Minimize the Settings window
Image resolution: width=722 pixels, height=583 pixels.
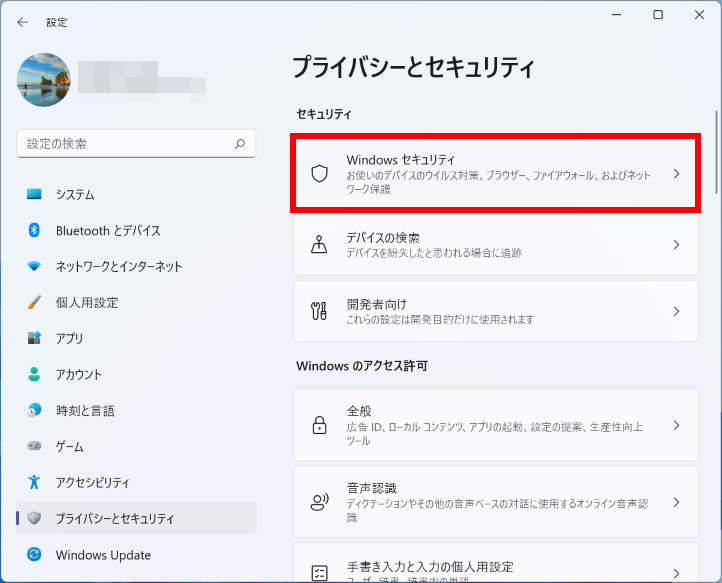[617, 15]
